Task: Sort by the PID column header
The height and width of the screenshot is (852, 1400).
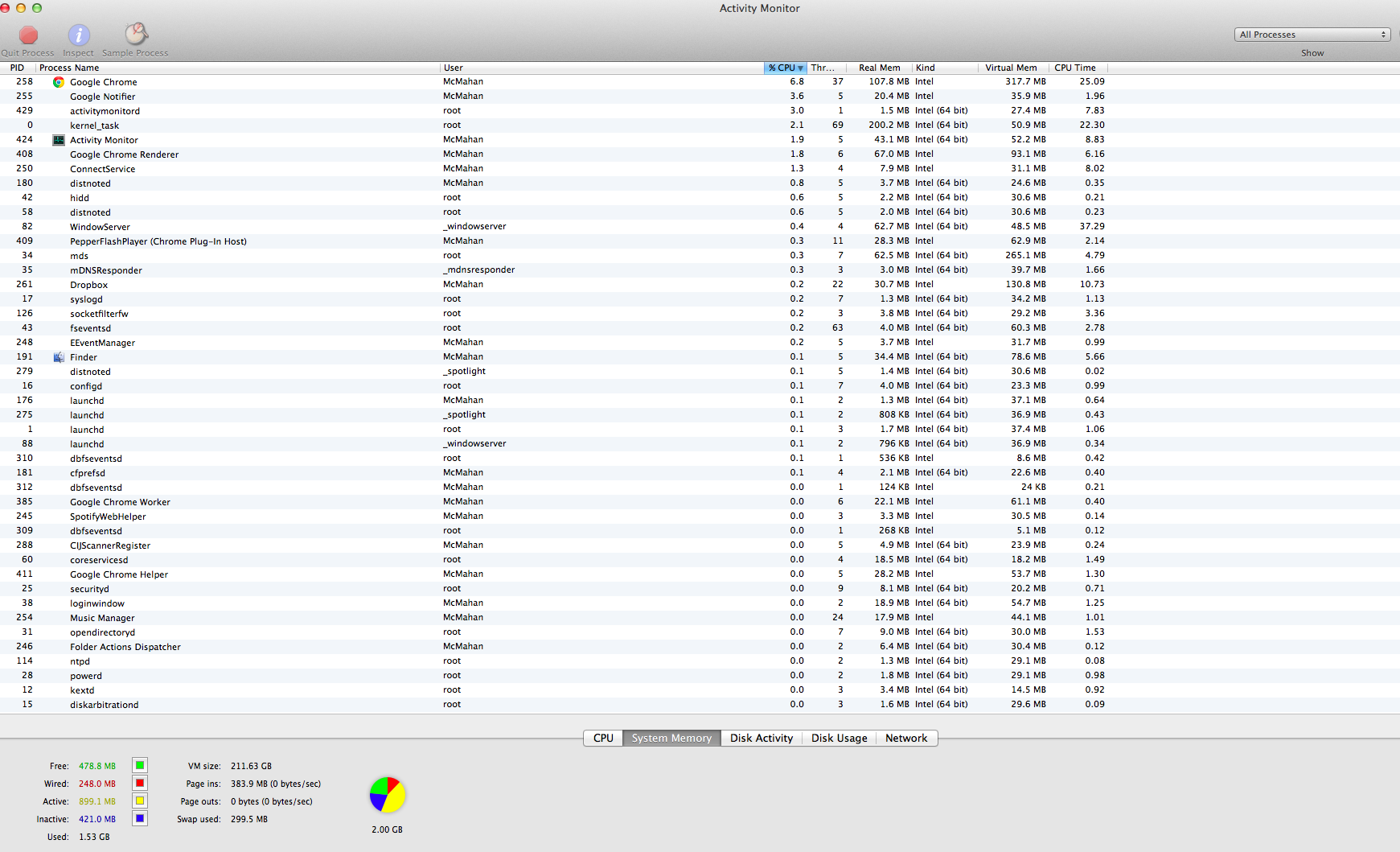Action: coord(18,68)
